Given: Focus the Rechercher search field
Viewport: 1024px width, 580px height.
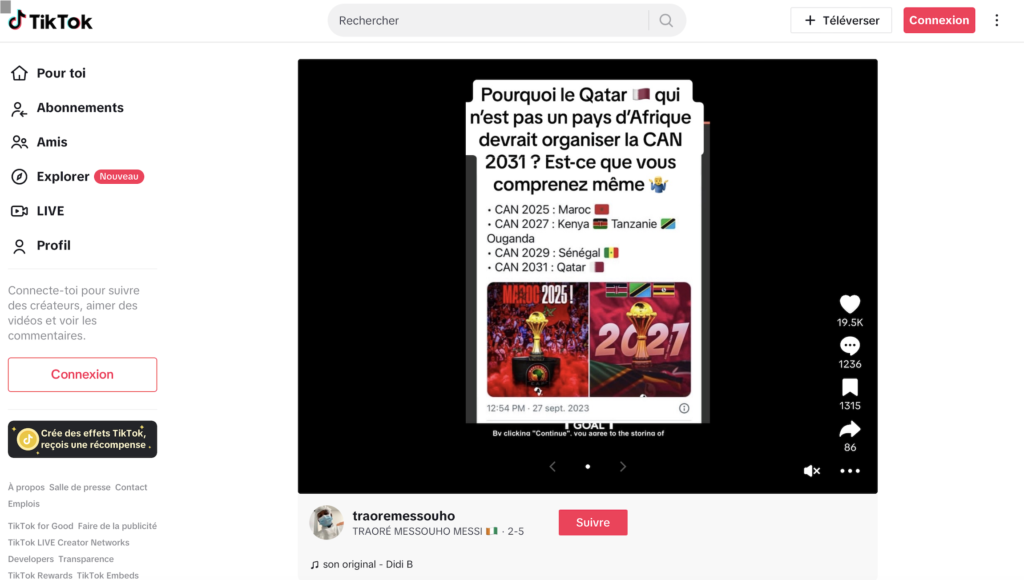Looking at the screenshot, I should (490, 20).
